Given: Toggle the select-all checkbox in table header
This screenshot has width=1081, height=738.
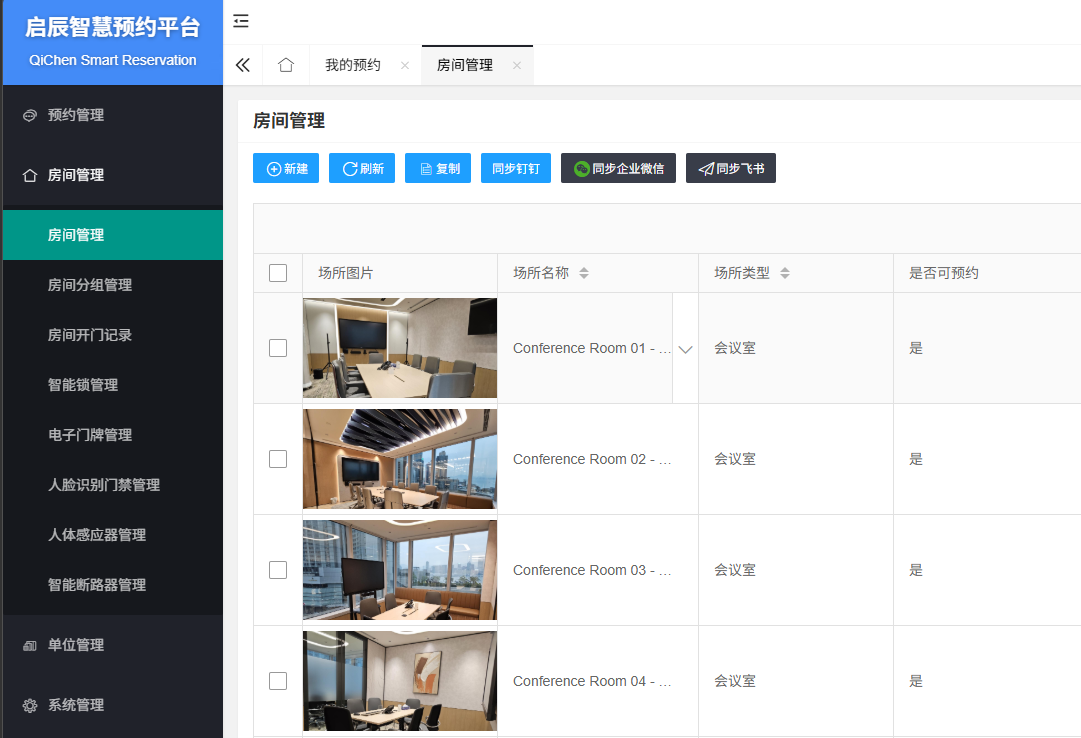Looking at the screenshot, I should click(278, 273).
